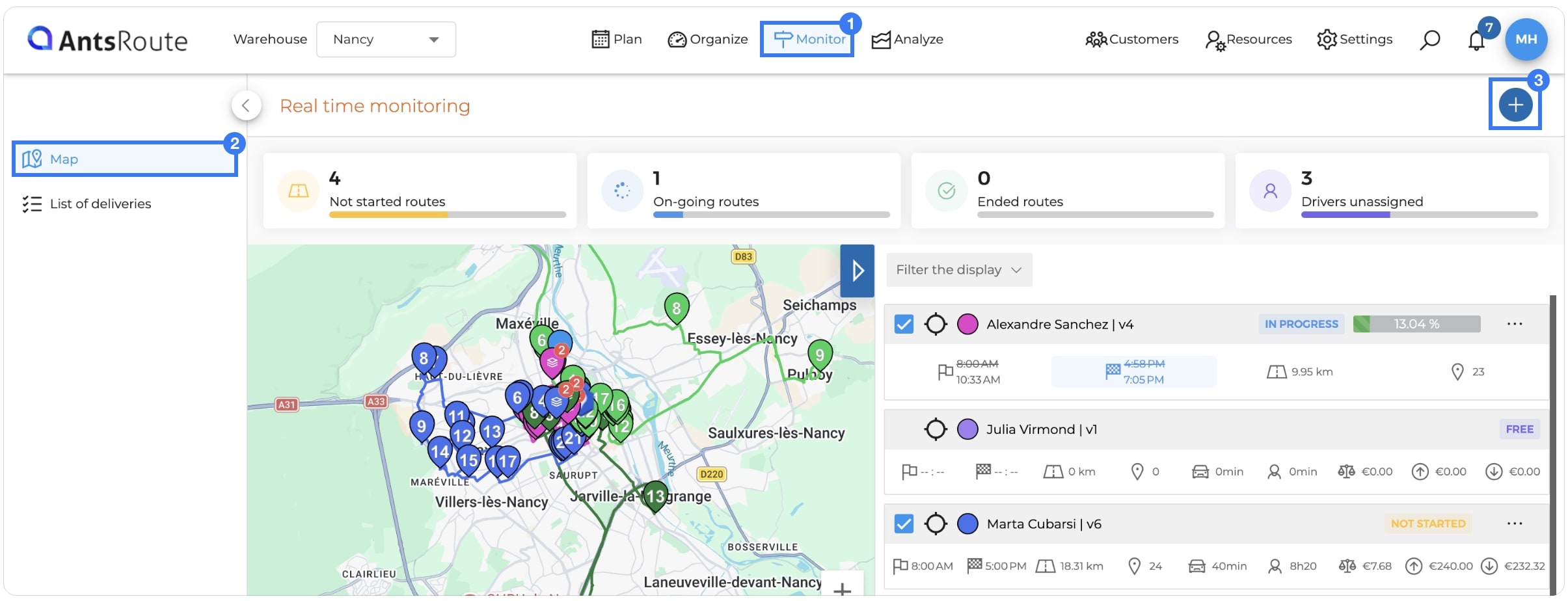Click the Ended routes card
This screenshot has height=601, width=1568.
(1068, 191)
